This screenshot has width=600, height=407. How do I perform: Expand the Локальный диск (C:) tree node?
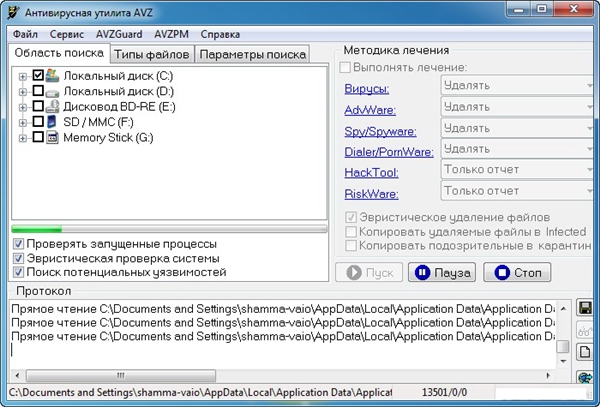click(x=22, y=75)
